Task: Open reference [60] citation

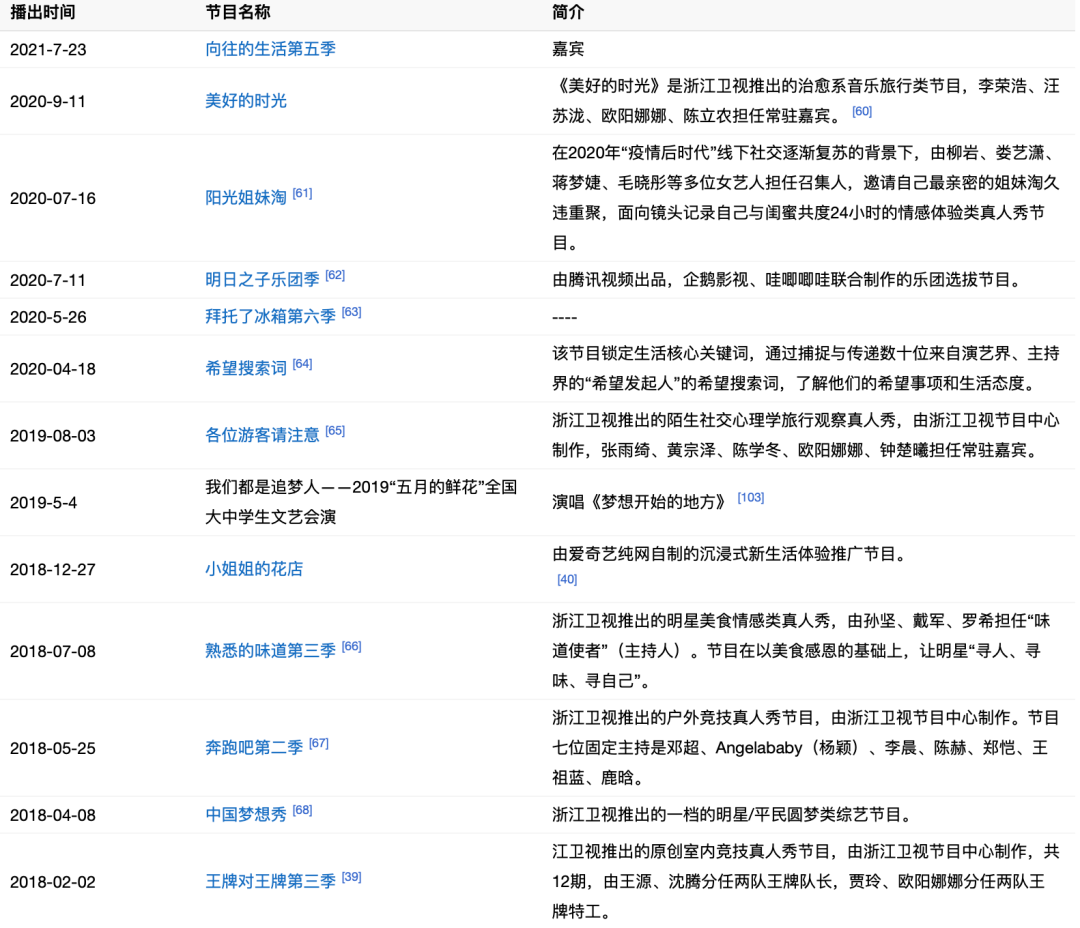Action: click(862, 112)
